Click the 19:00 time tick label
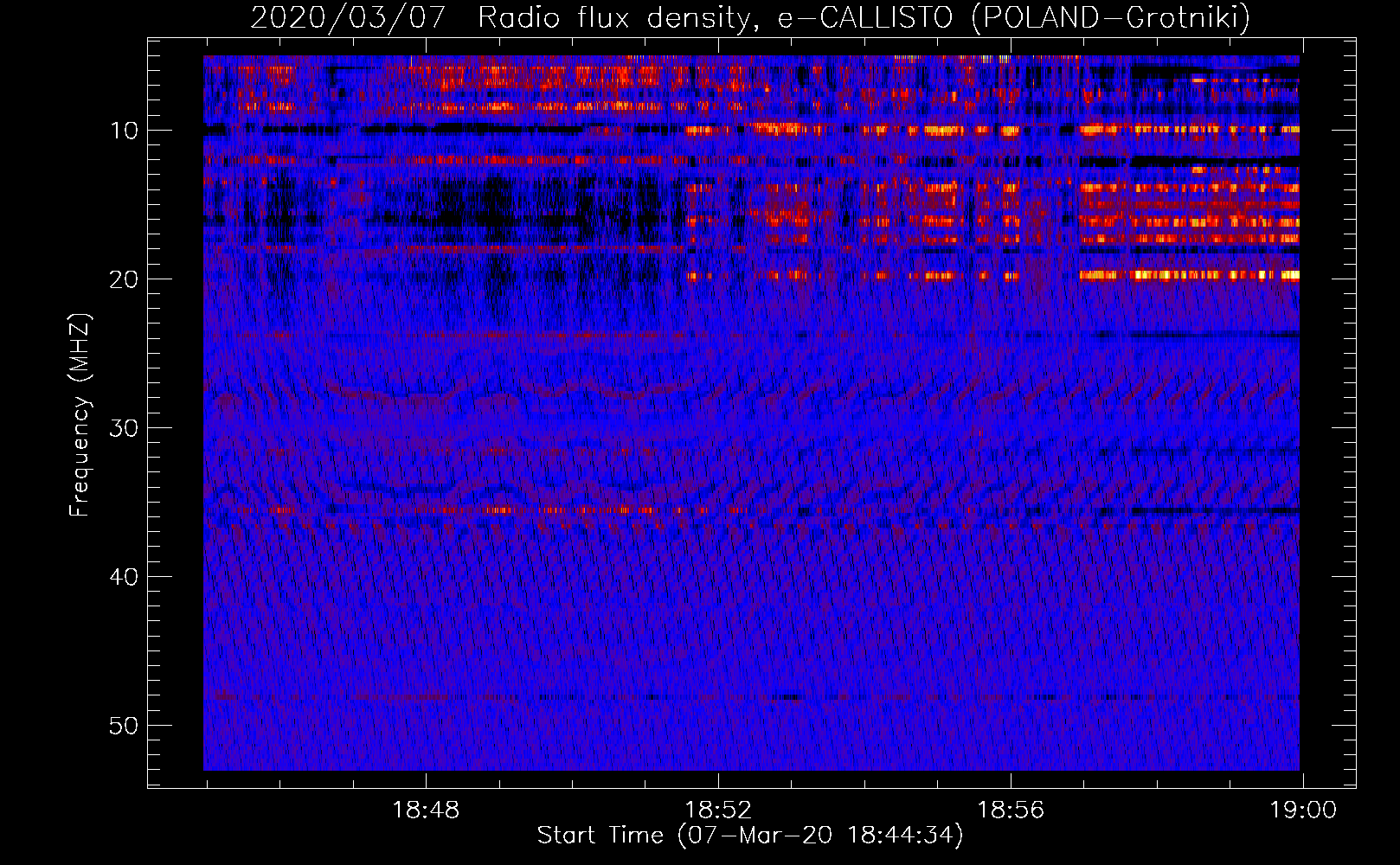The height and width of the screenshot is (865, 1400). 1303,811
